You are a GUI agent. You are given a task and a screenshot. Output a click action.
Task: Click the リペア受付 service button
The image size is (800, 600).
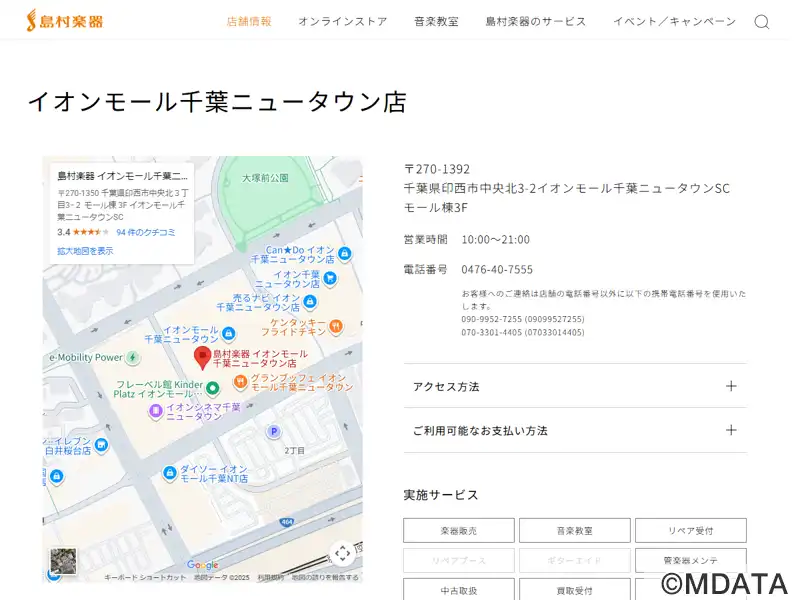pos(691,531)
